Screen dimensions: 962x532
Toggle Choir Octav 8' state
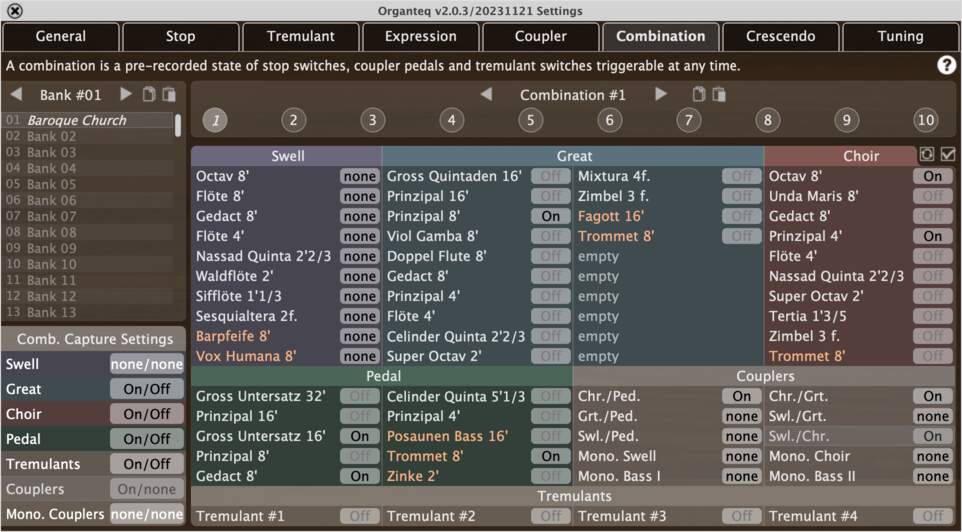pyautogui.click(x=933, y=176)
